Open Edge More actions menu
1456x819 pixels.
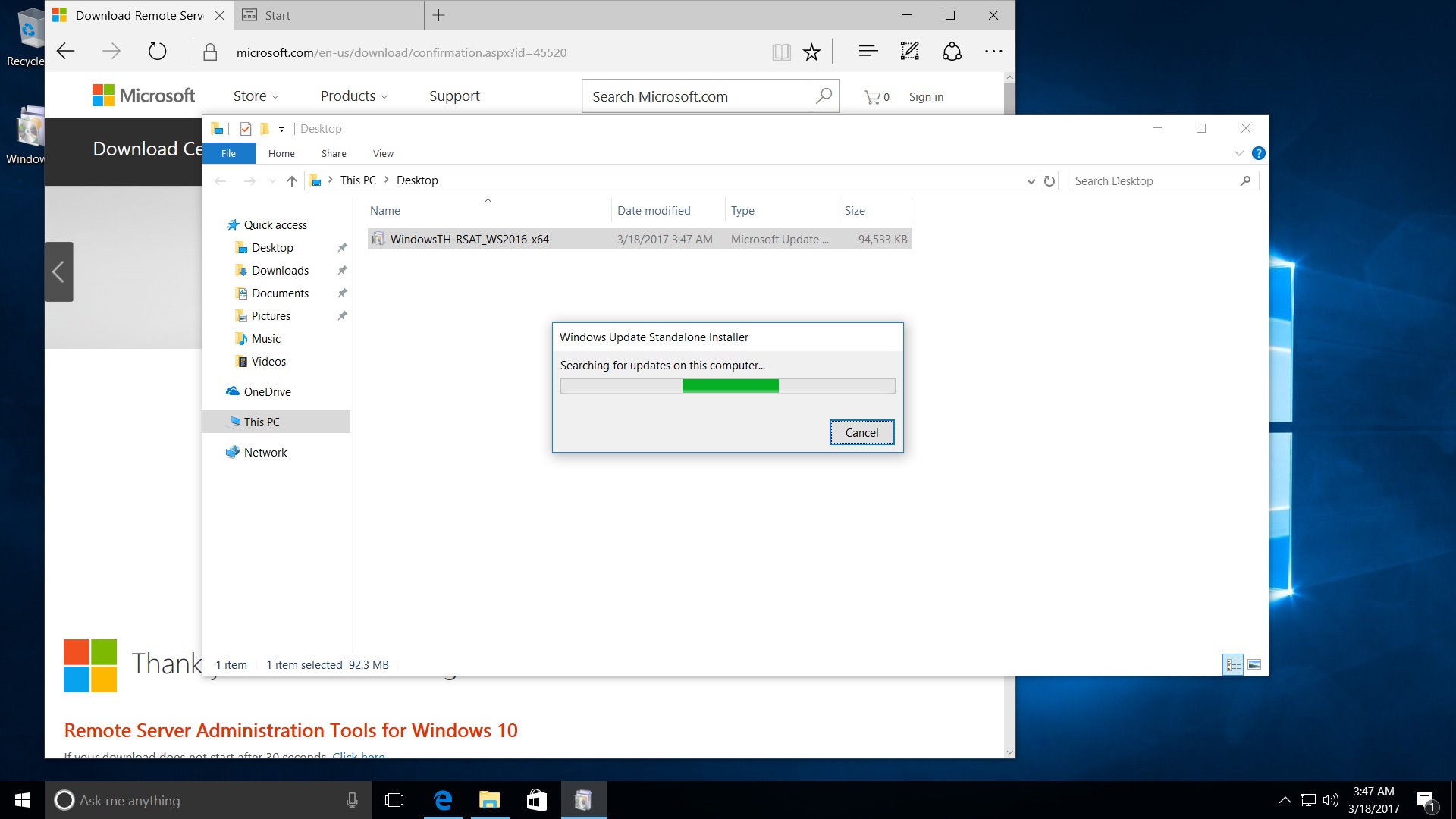993,52
